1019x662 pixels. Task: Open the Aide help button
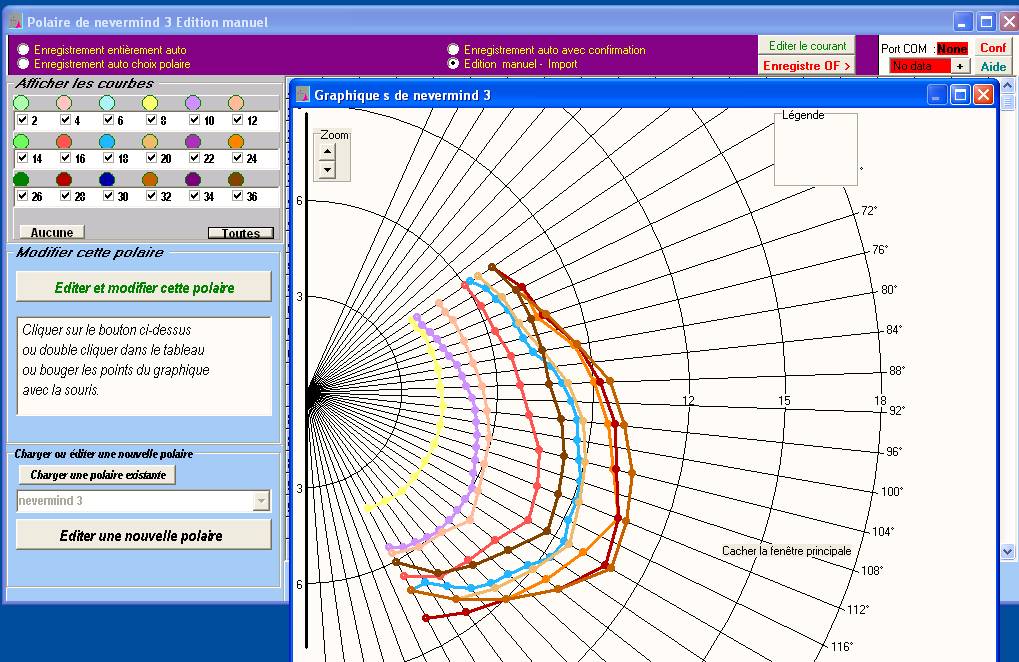pyautogui.click(x=993, y=66)
